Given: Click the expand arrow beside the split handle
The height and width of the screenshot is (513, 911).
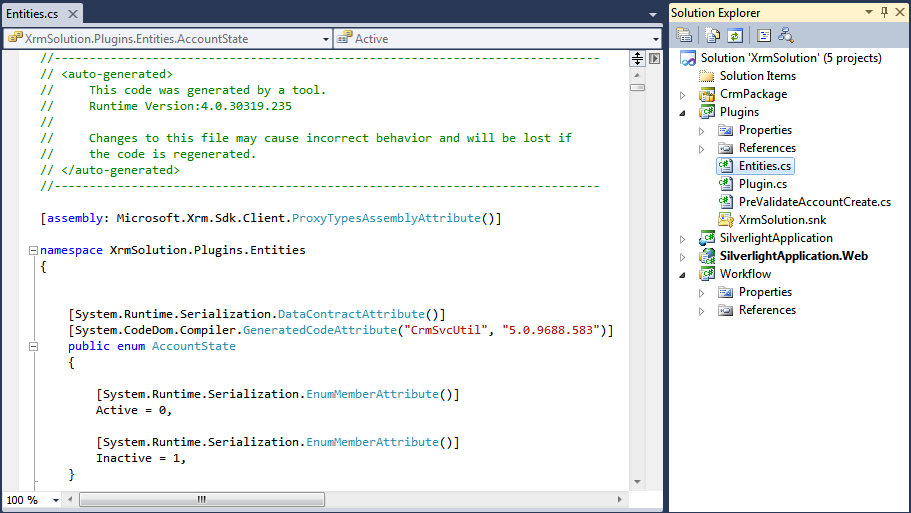Looking at the screenshot, I should point(655,58).
